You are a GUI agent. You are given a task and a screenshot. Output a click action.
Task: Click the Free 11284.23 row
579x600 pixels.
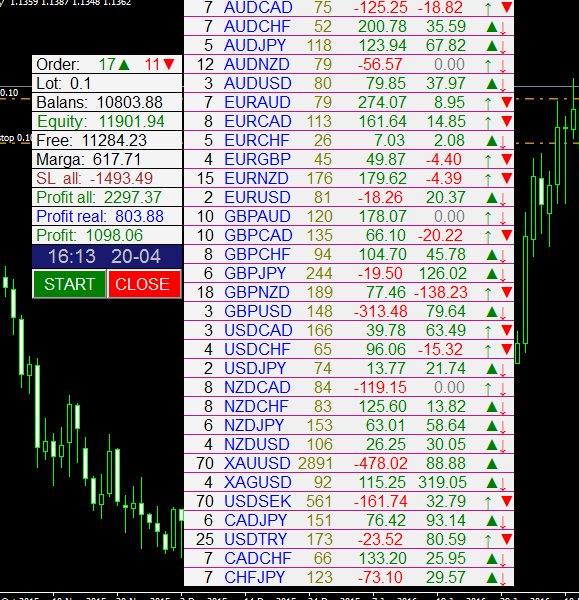(x=107, y=140)
